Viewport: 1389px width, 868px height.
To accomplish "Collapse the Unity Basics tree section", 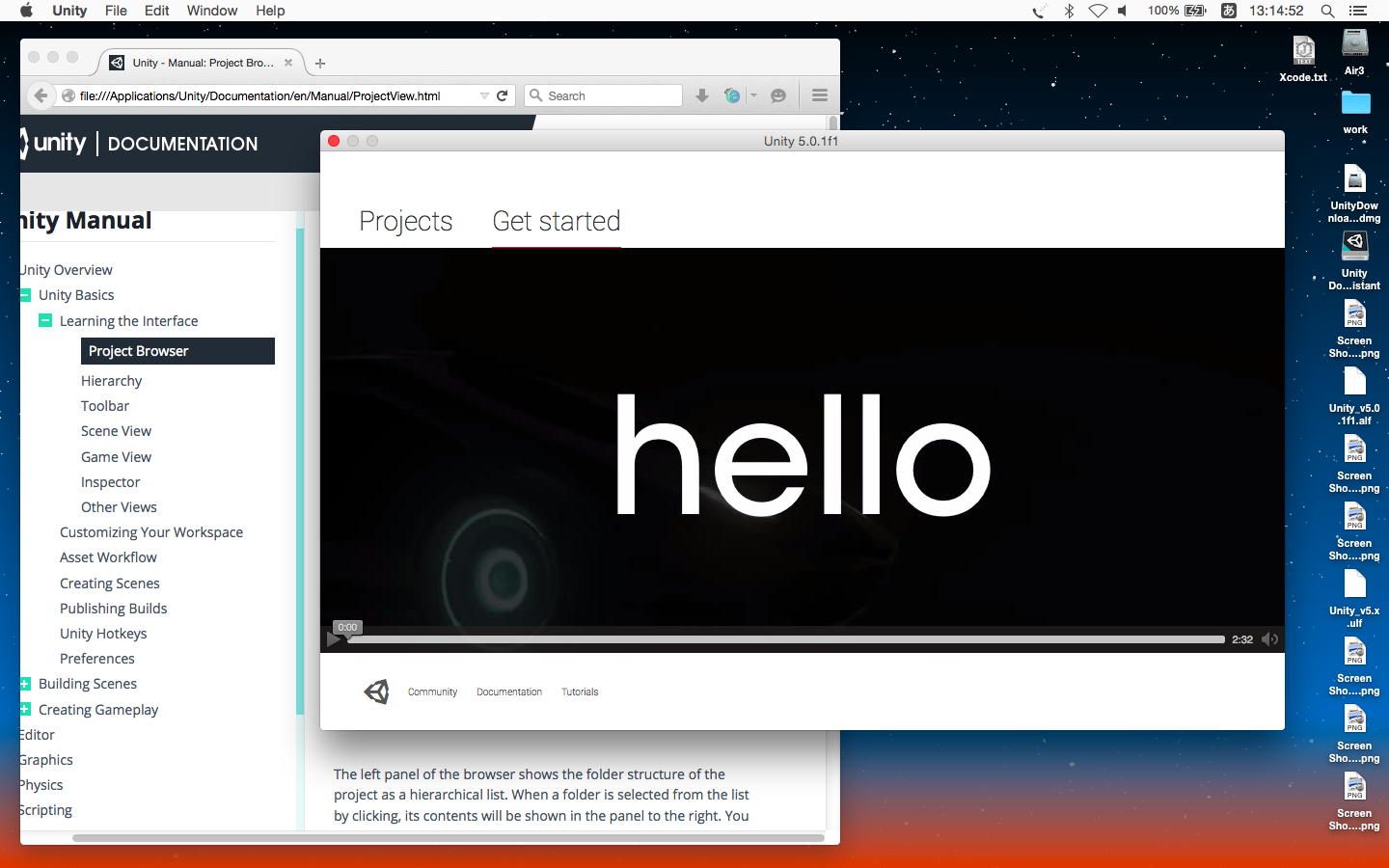I will click(26, 295).
